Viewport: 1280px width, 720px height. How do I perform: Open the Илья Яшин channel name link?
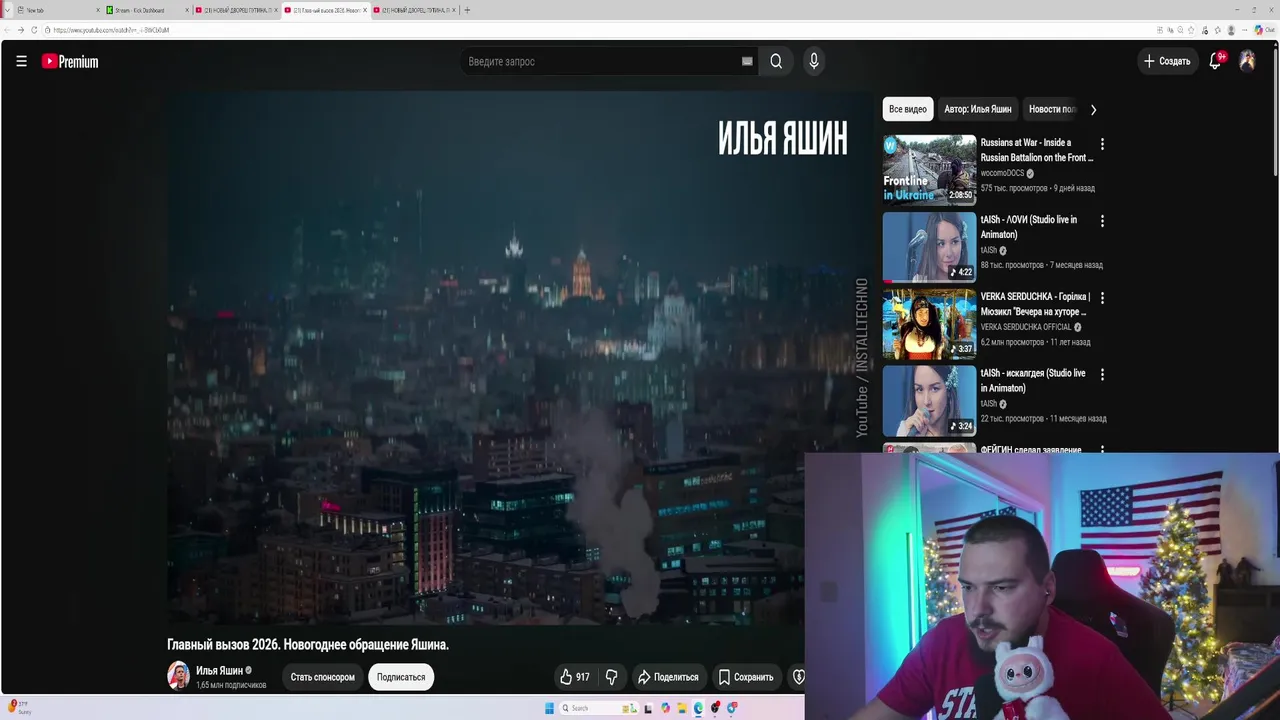[219, 670]
